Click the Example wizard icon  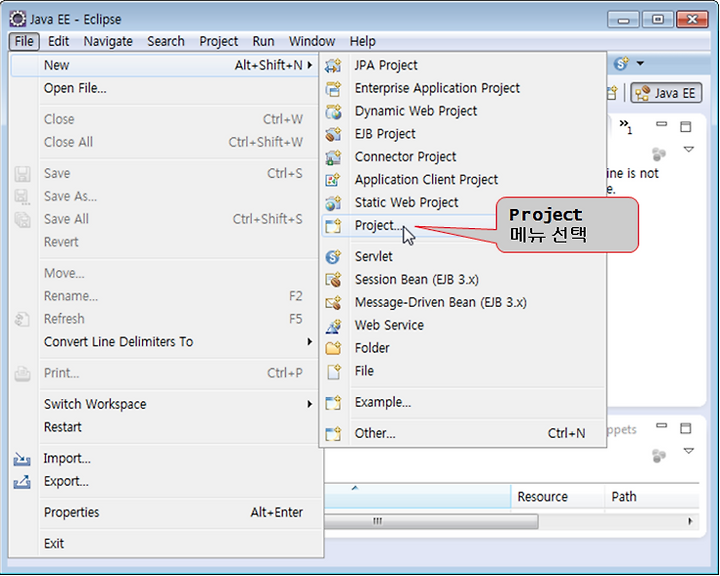click(333, 402)
